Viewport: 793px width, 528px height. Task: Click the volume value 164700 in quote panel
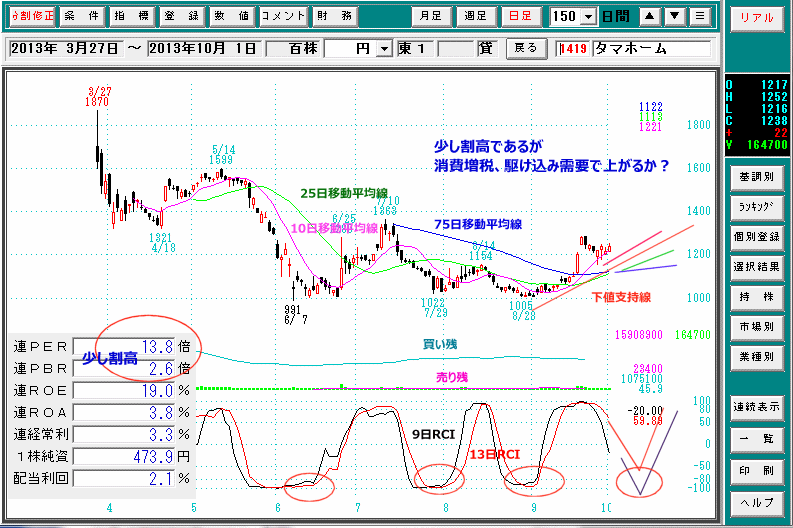point(767,145)
